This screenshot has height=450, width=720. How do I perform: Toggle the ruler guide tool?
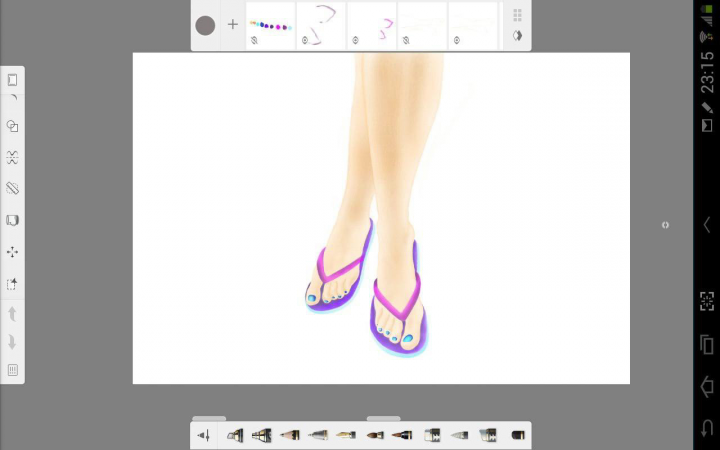12,188
